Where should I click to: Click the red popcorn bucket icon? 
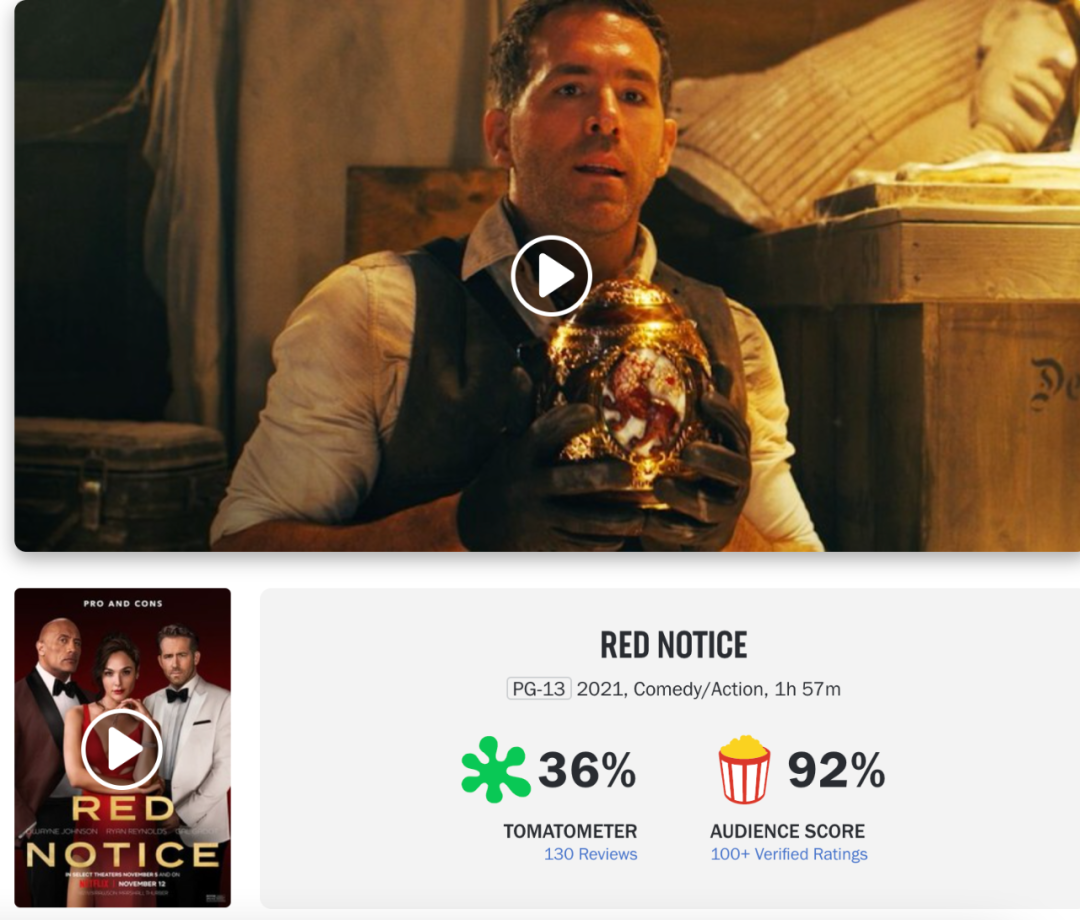point(744,769)
